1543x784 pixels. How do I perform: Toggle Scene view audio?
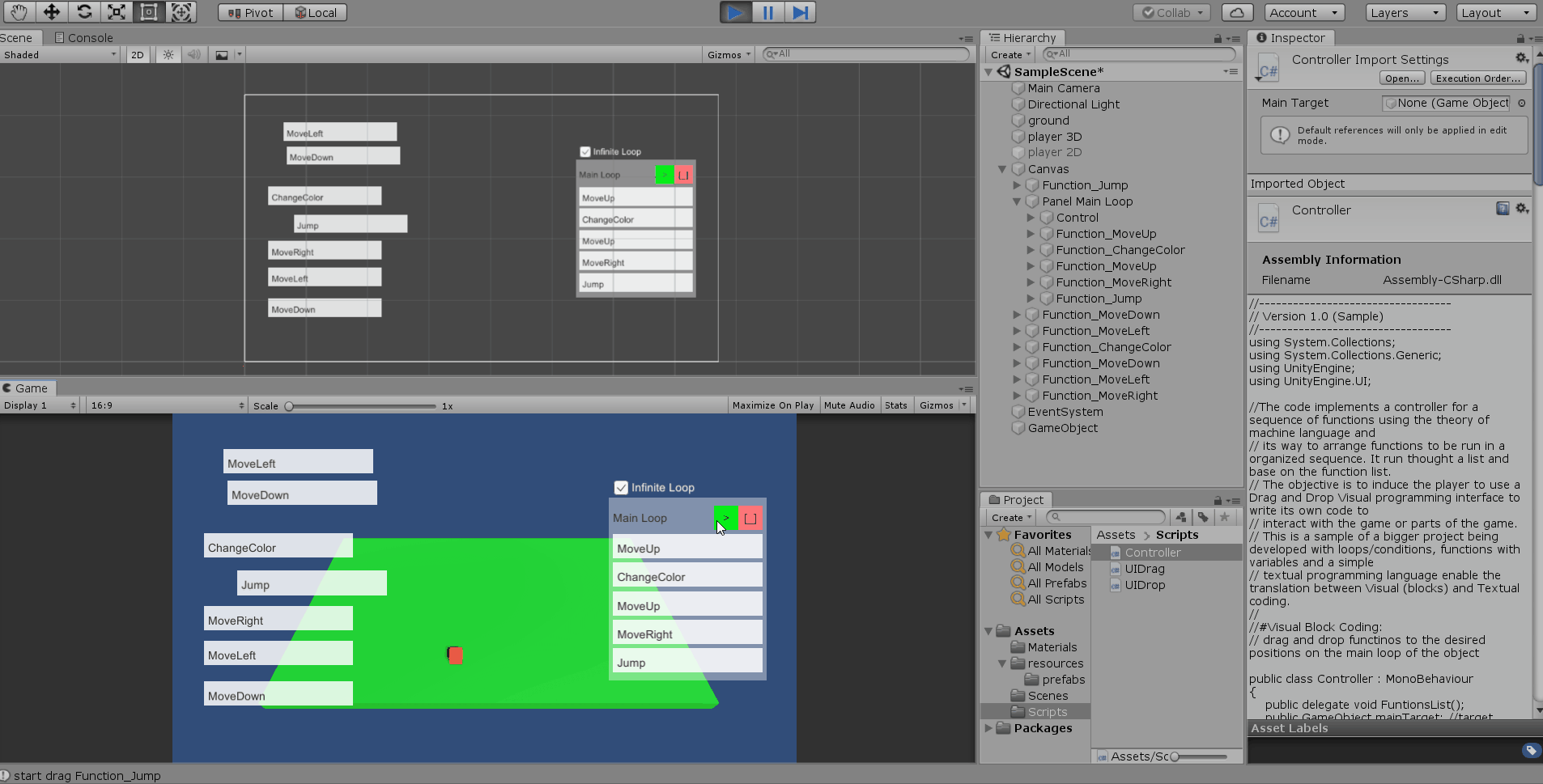click(194, 55)
